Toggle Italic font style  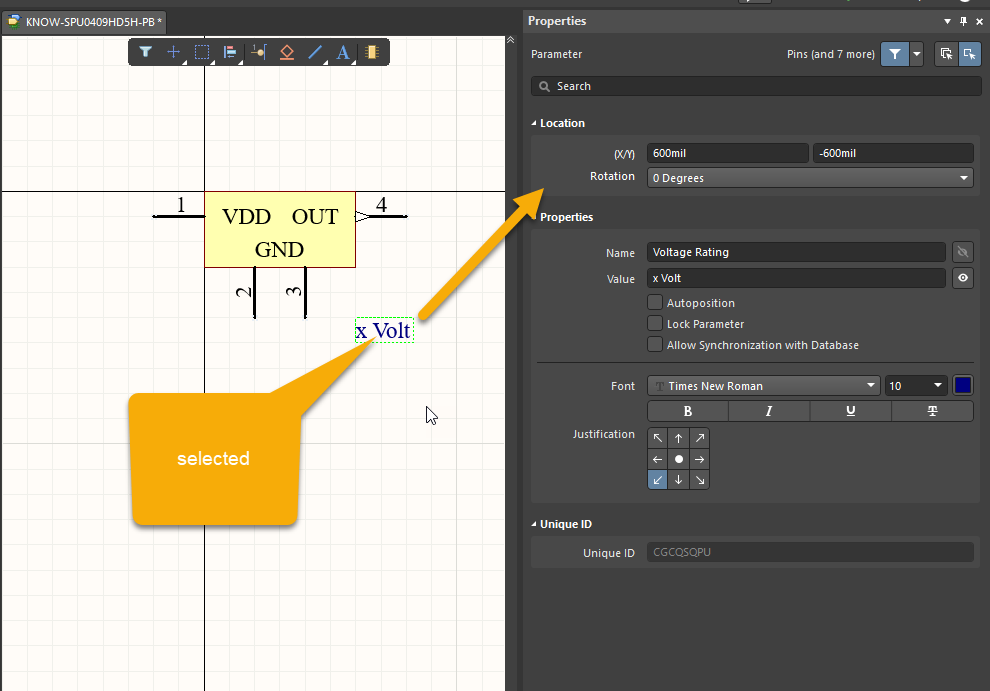[769, 411]
